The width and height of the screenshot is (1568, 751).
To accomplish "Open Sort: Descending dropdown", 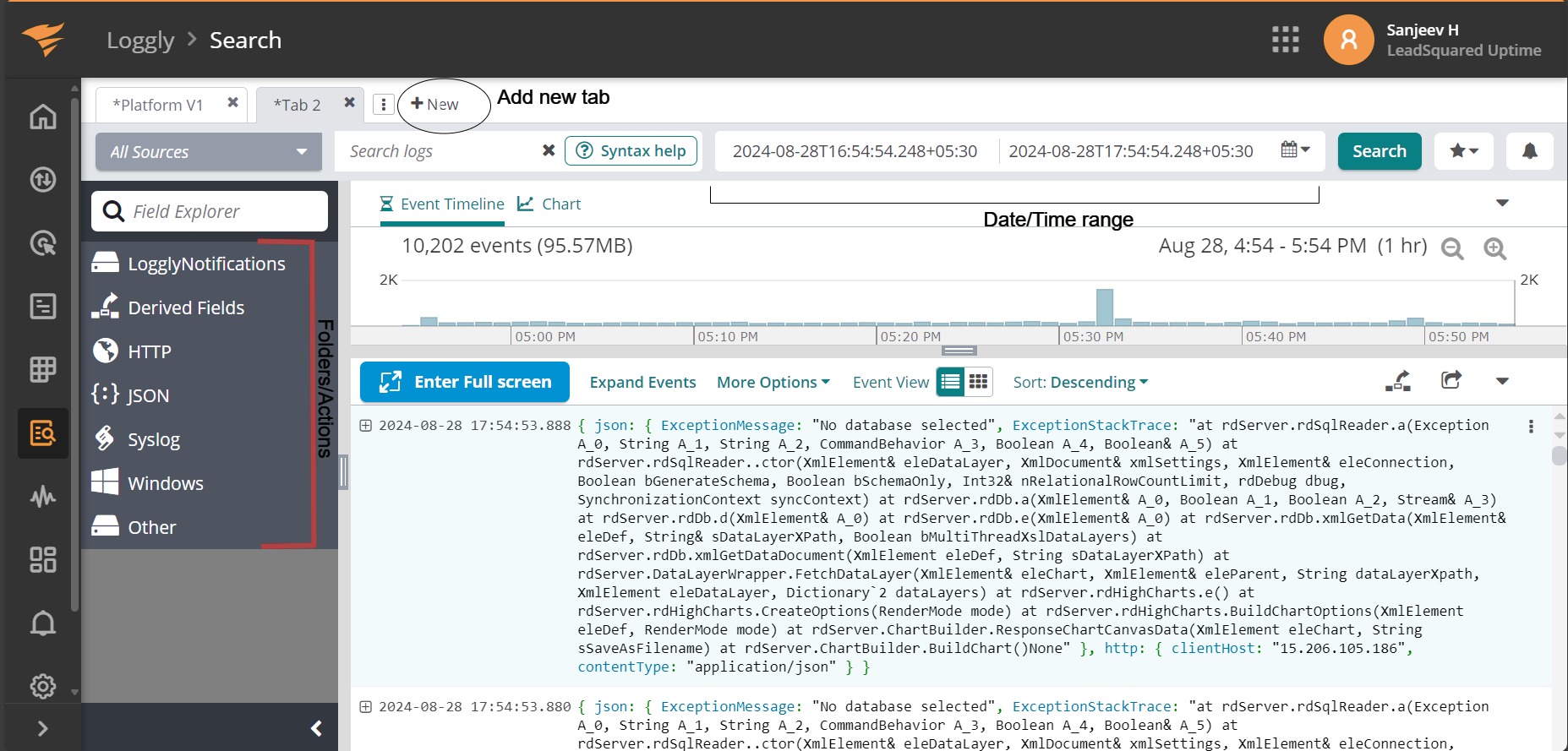I will click(1080, 383).
